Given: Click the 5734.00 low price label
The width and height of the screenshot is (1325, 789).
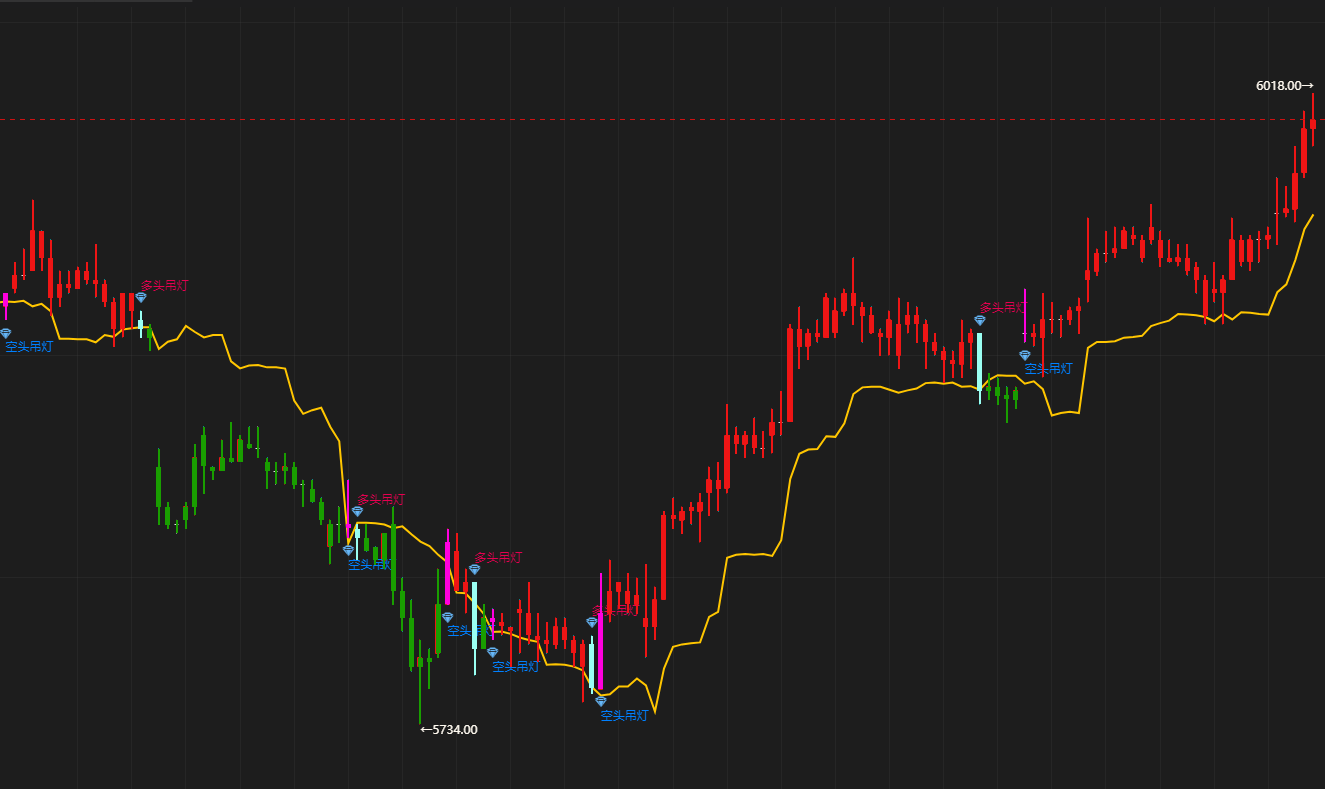Looking at the screenshot, I should click(449, 729).
